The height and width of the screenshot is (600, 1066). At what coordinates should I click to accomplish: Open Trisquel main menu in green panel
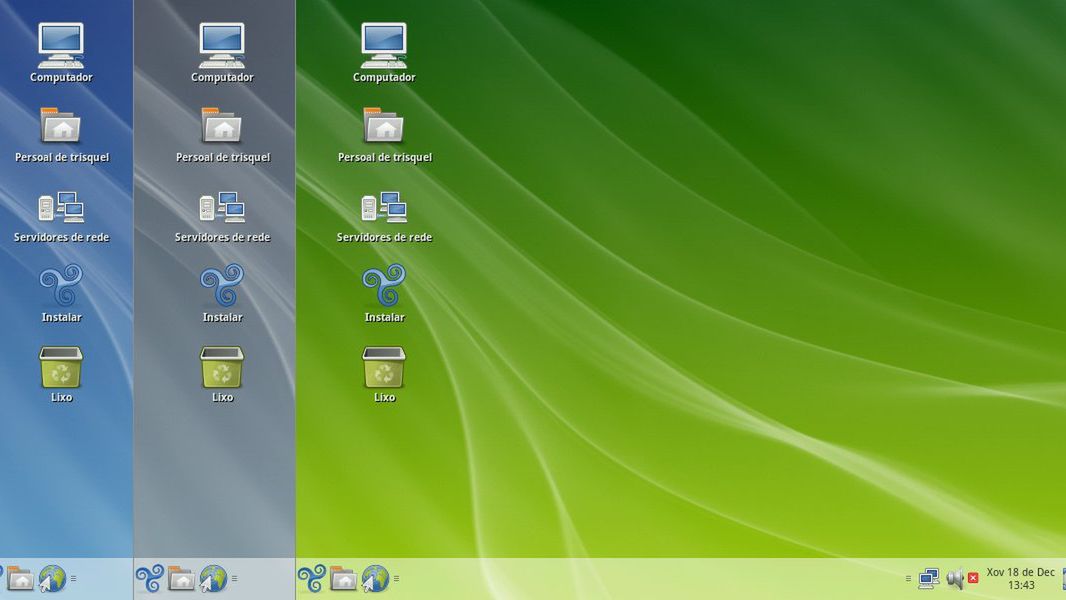coord(311,578)
